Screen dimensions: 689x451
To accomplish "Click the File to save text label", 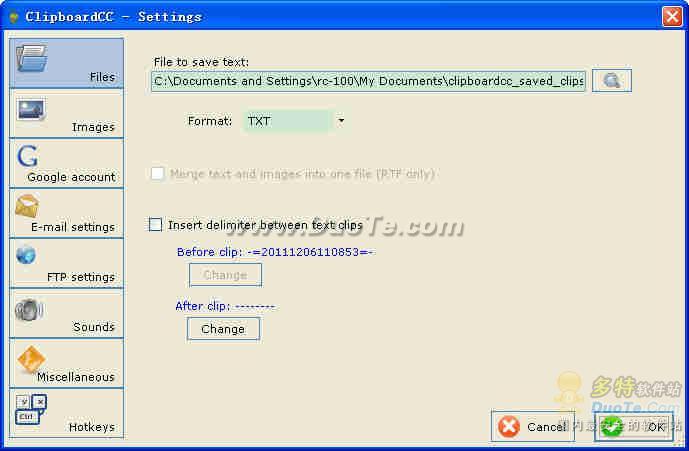I will tap(201, 62).
